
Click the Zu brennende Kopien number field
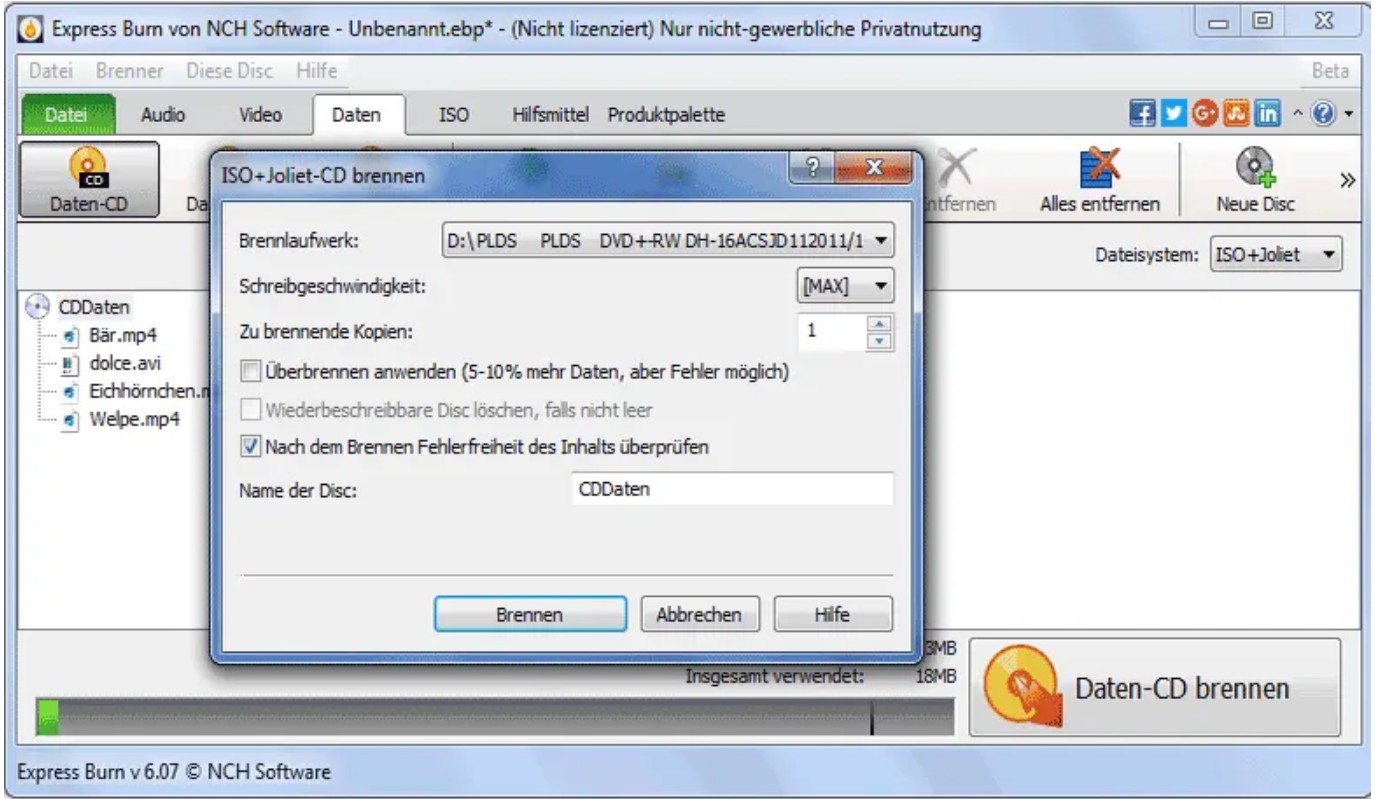(832, 334)
